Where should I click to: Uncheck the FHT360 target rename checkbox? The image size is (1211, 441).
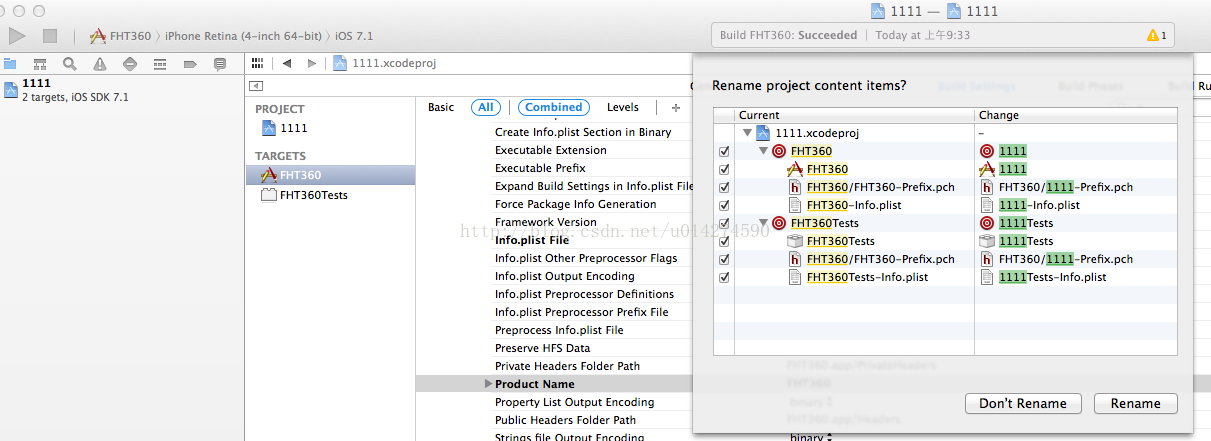(724, 151)
